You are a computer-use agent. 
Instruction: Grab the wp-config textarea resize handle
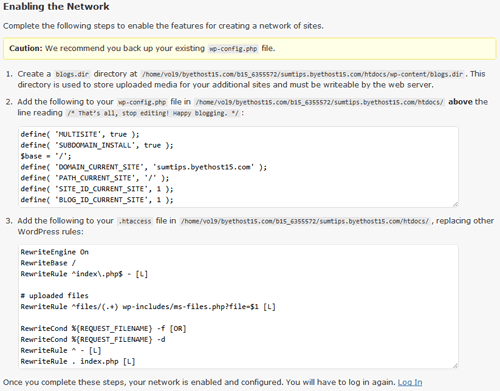(x=455, y=204)
